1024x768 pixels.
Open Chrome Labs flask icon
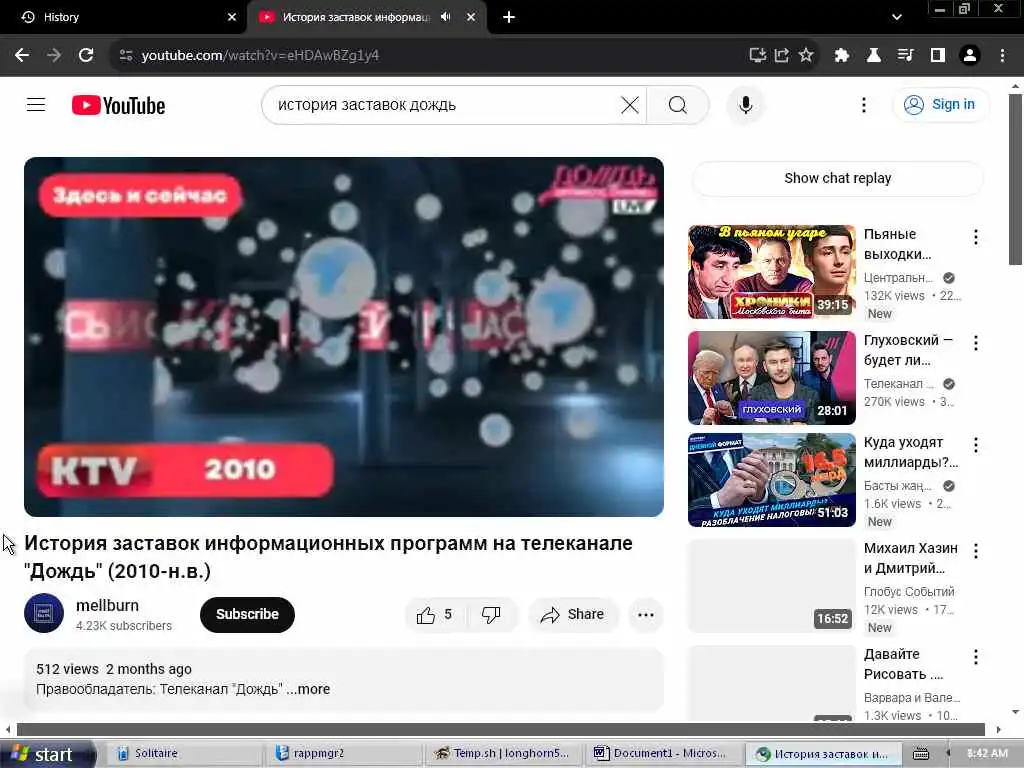pos(873,56)
